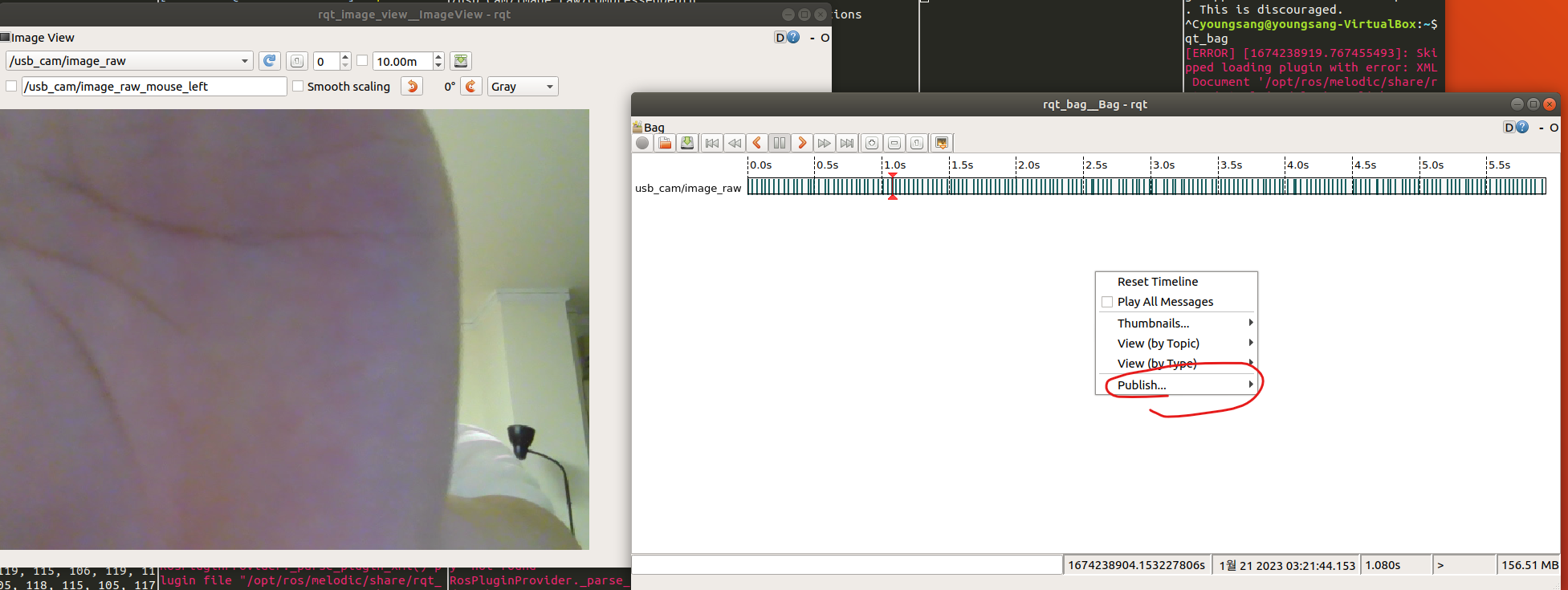Click the 0° rotation angle label

450,86
